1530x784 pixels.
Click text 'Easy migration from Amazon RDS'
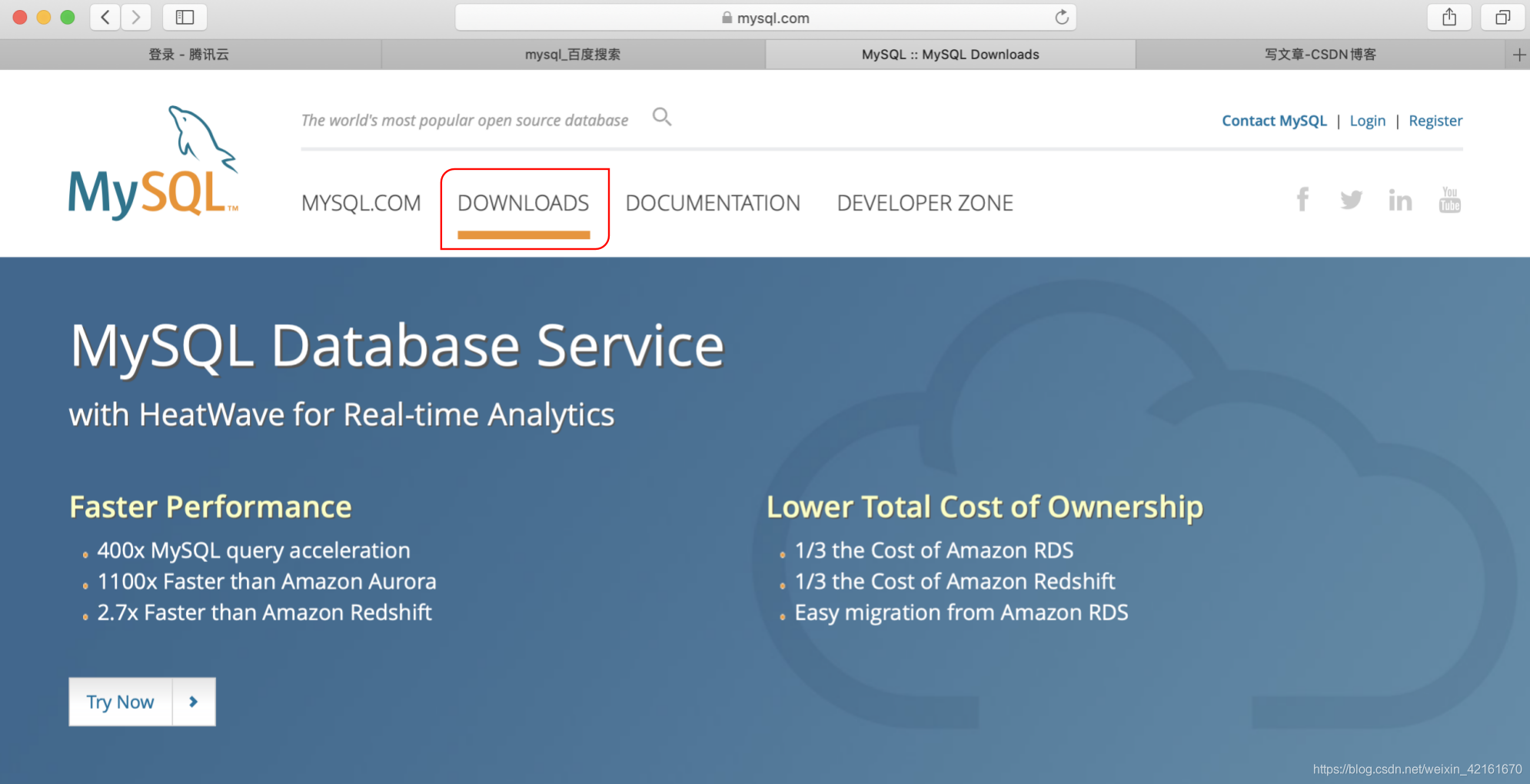click(x=961, y=613)
